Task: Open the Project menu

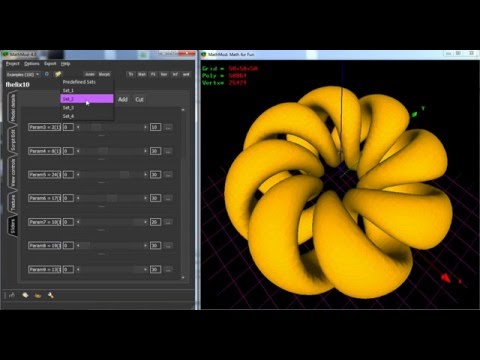Action: 13,64
